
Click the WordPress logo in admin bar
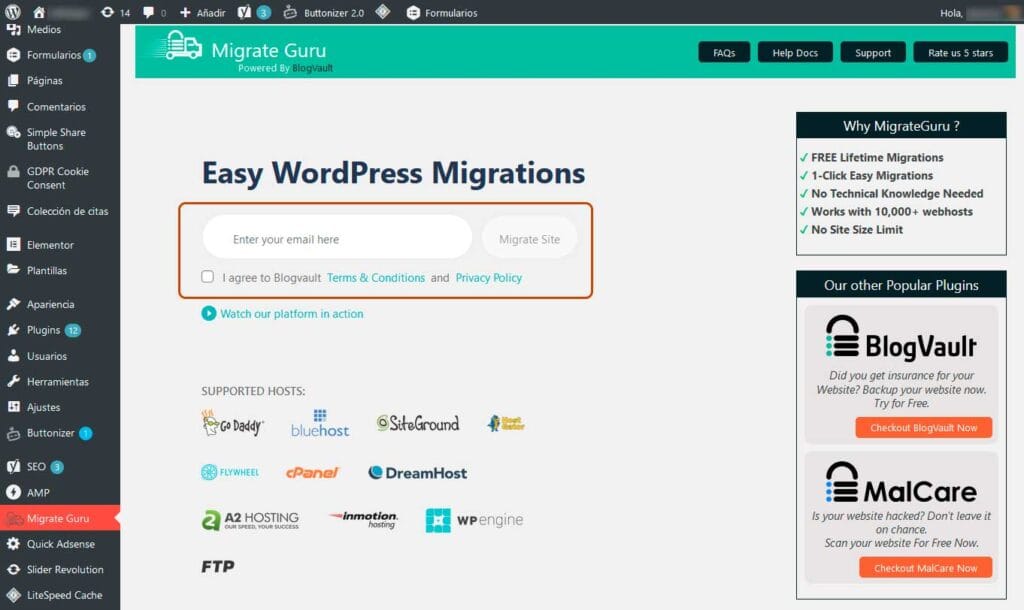(x=13, y=13)
